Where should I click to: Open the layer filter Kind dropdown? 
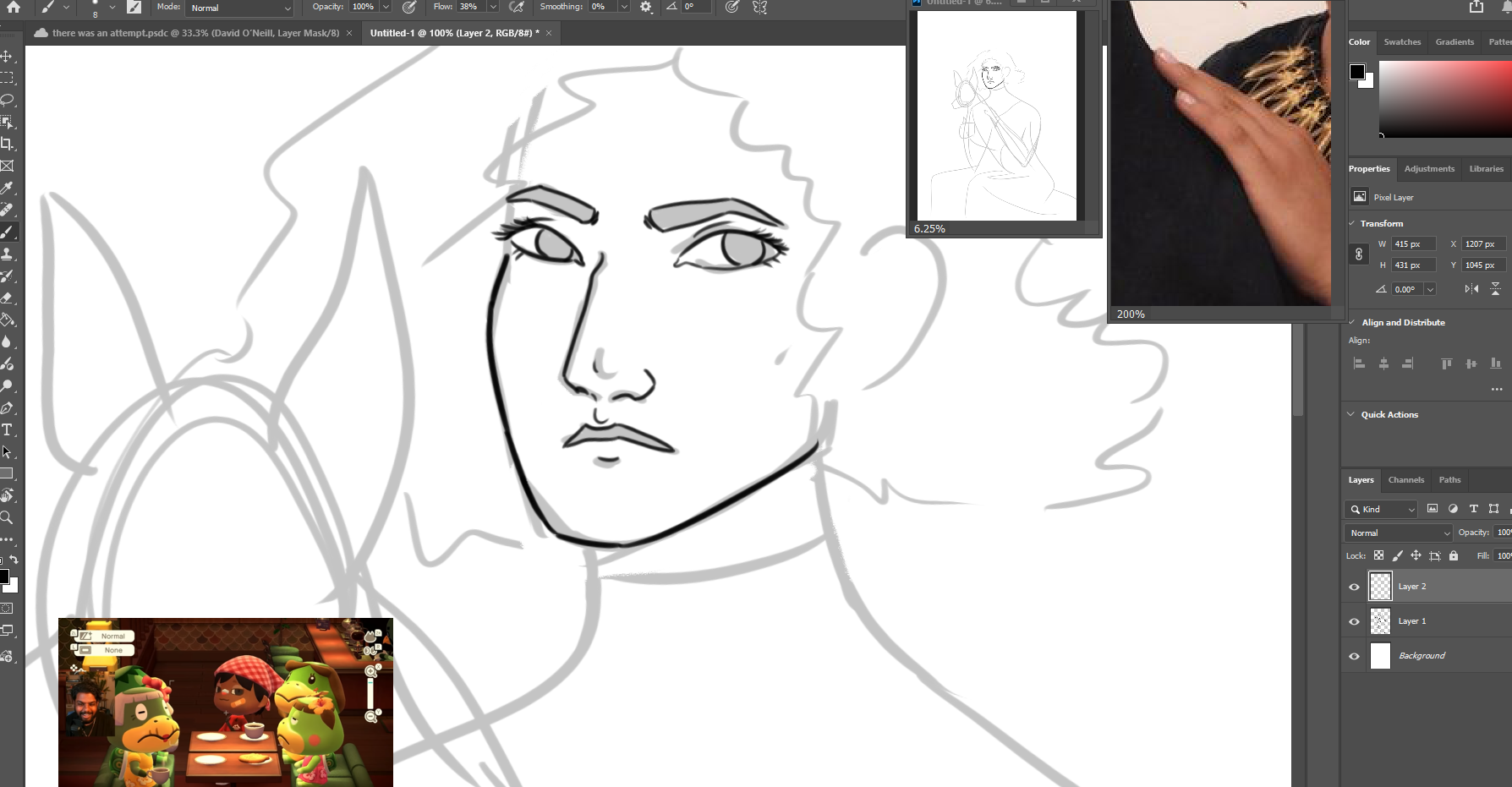click(1380, 509)
